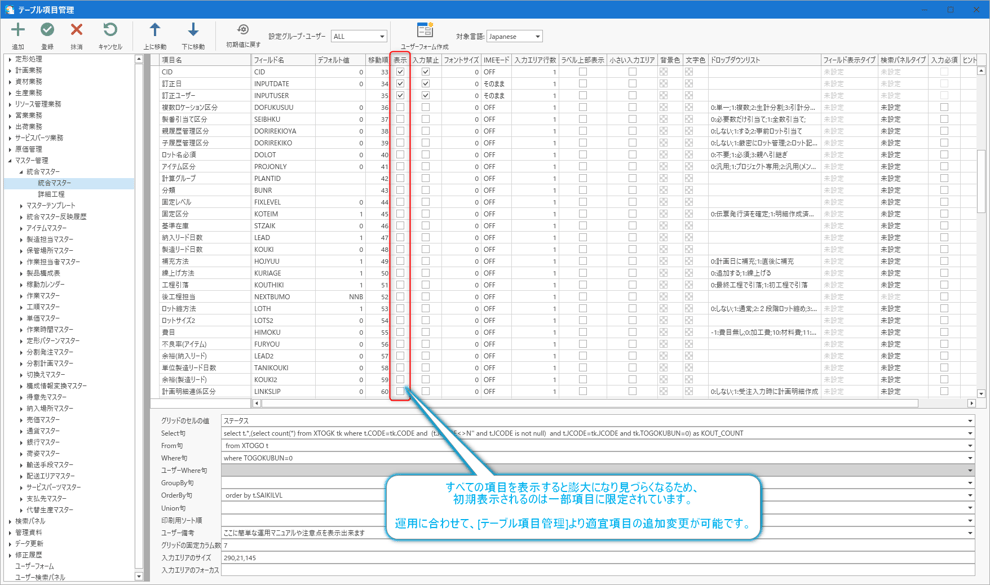Select 詳細工程 in the tree

pos(51,194)
